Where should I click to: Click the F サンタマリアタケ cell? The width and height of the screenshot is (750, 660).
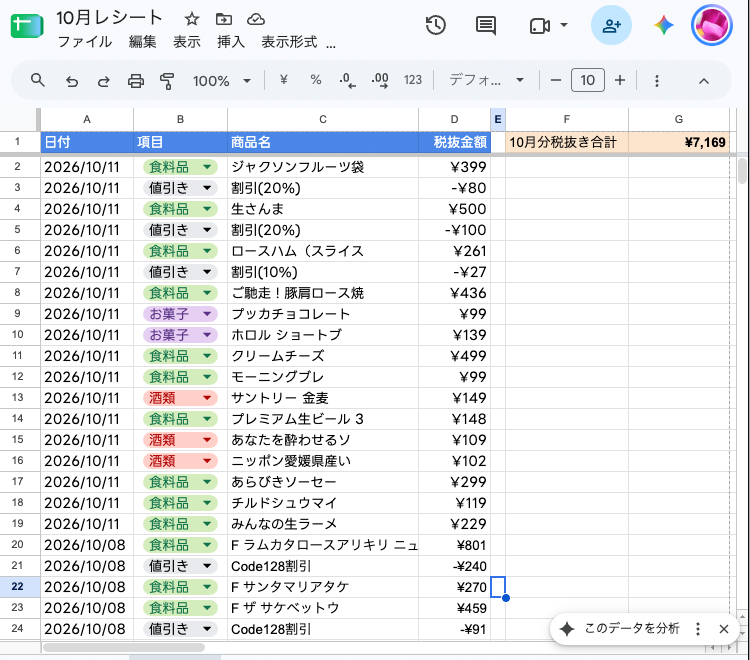click(x=323, y=586)
